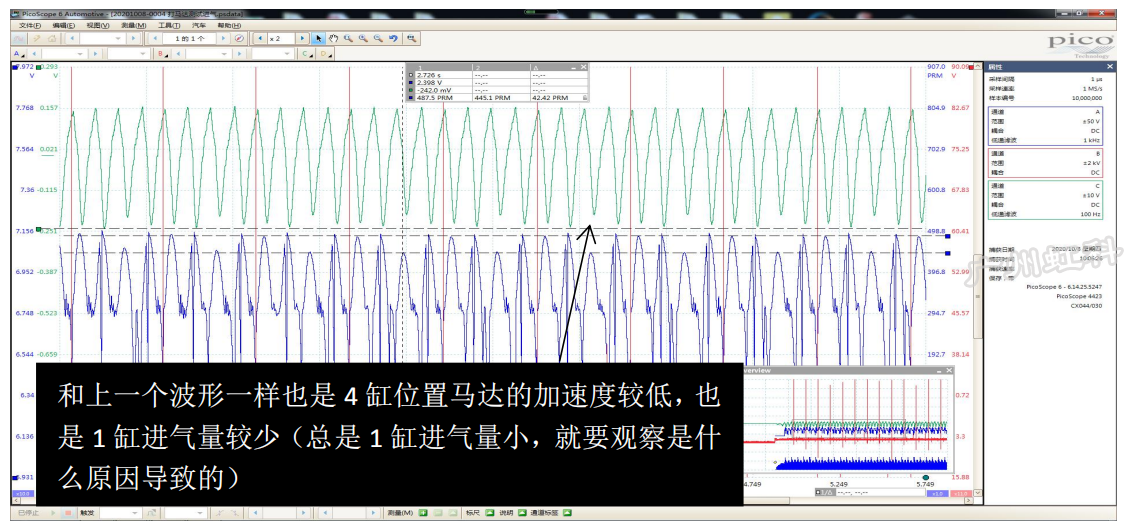Open channel D options button
The height and width of the screenshot is (532, 1137).
tap(327, 54)
